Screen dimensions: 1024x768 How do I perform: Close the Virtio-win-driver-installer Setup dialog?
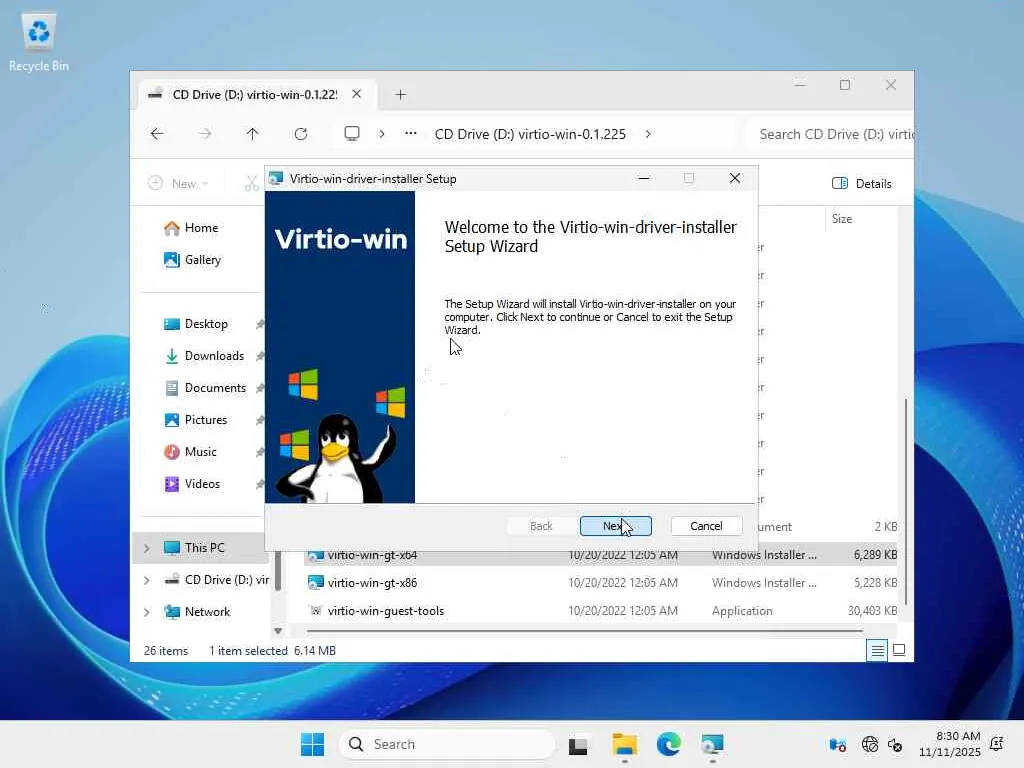[735, 178]
